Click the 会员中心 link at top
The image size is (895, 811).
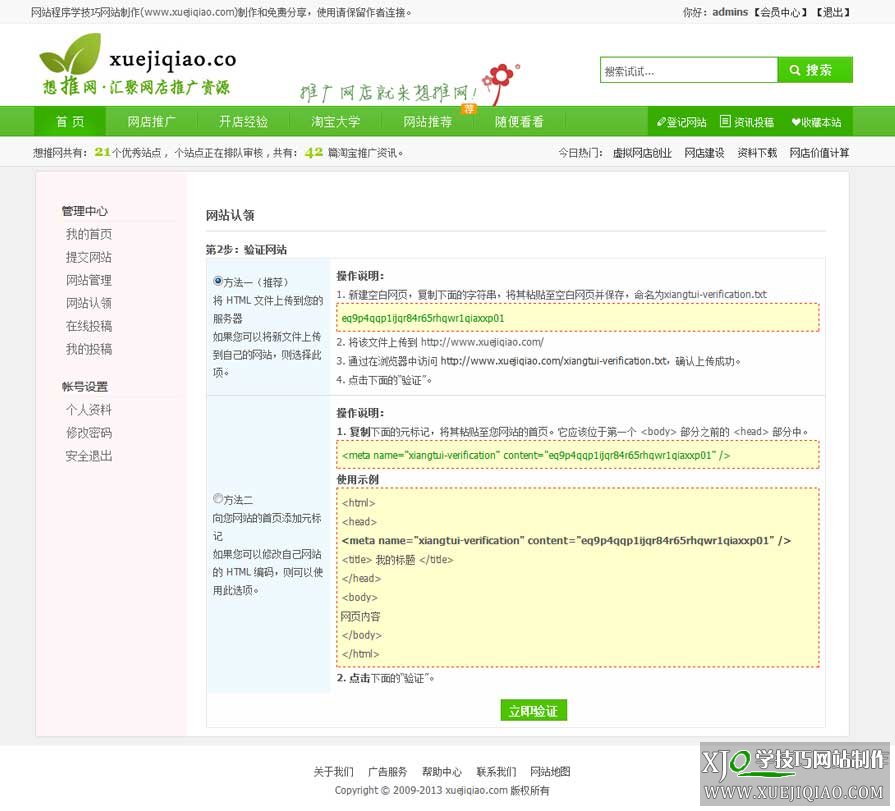780,12
